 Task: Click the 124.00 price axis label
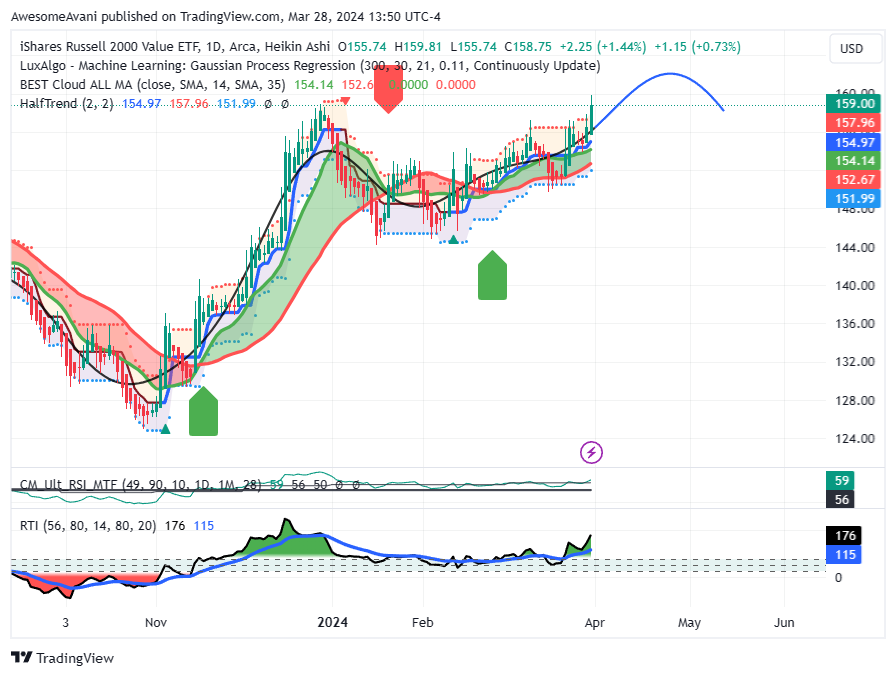[855, 438]
